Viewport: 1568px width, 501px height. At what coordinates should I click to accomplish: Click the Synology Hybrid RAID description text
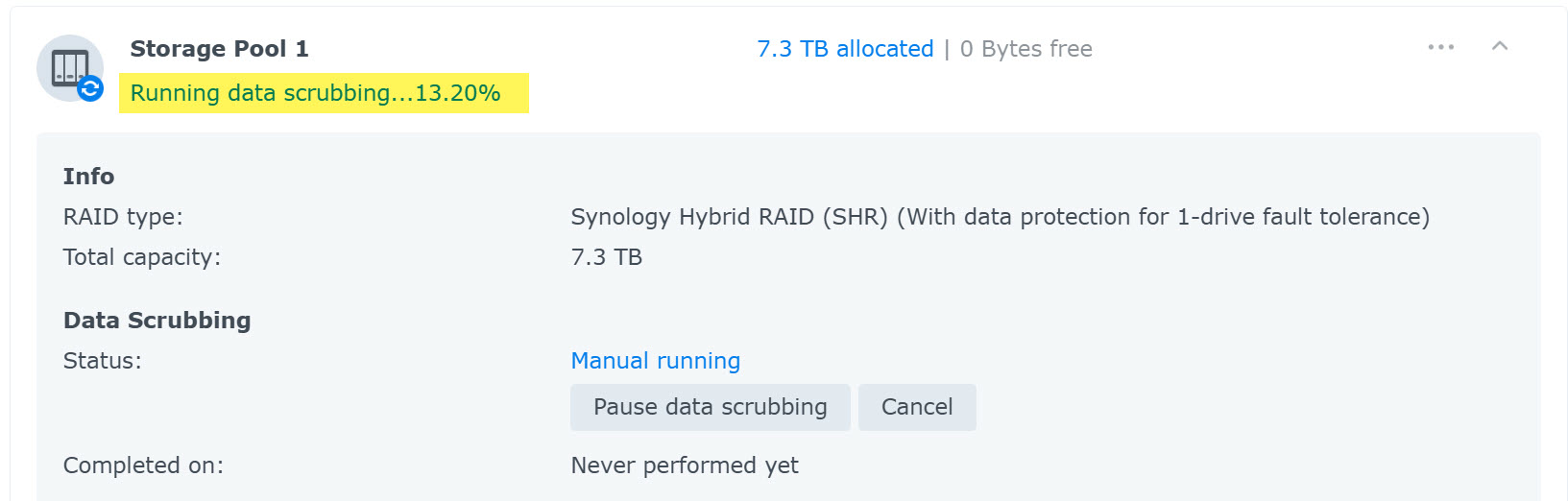(x=1001, y=217)
